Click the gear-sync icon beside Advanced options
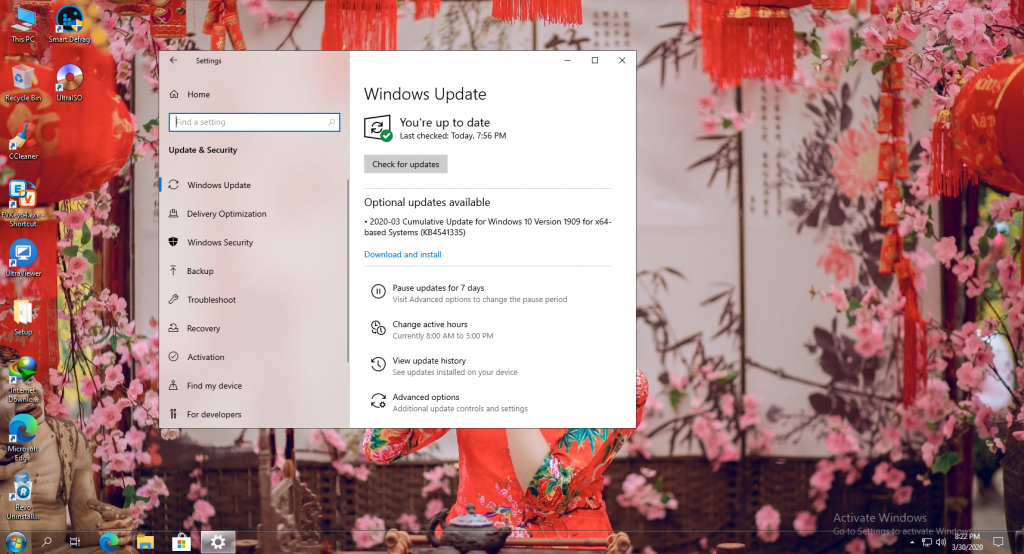 click(378, 401)
